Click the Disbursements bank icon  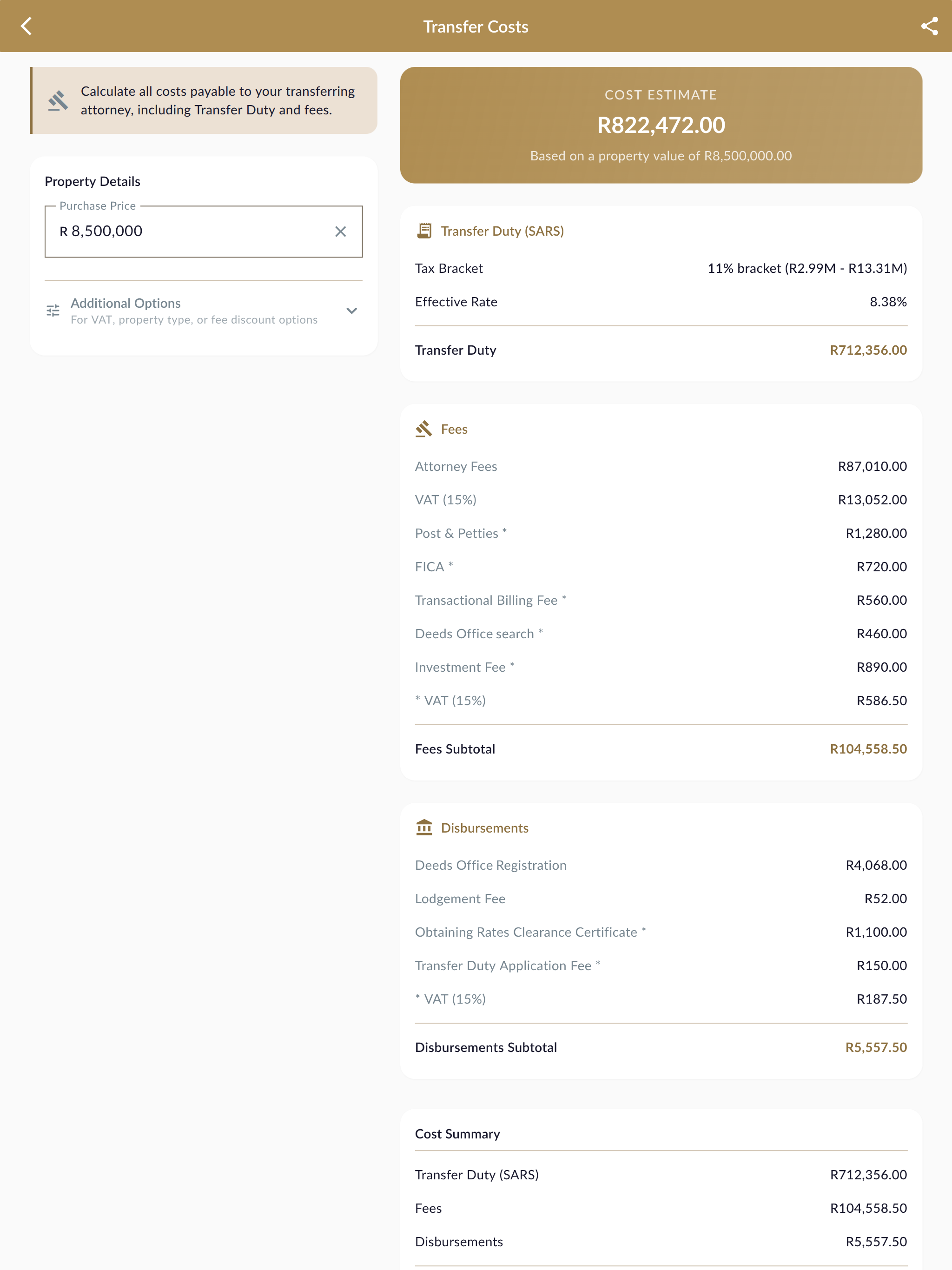[x=424, y=828]
